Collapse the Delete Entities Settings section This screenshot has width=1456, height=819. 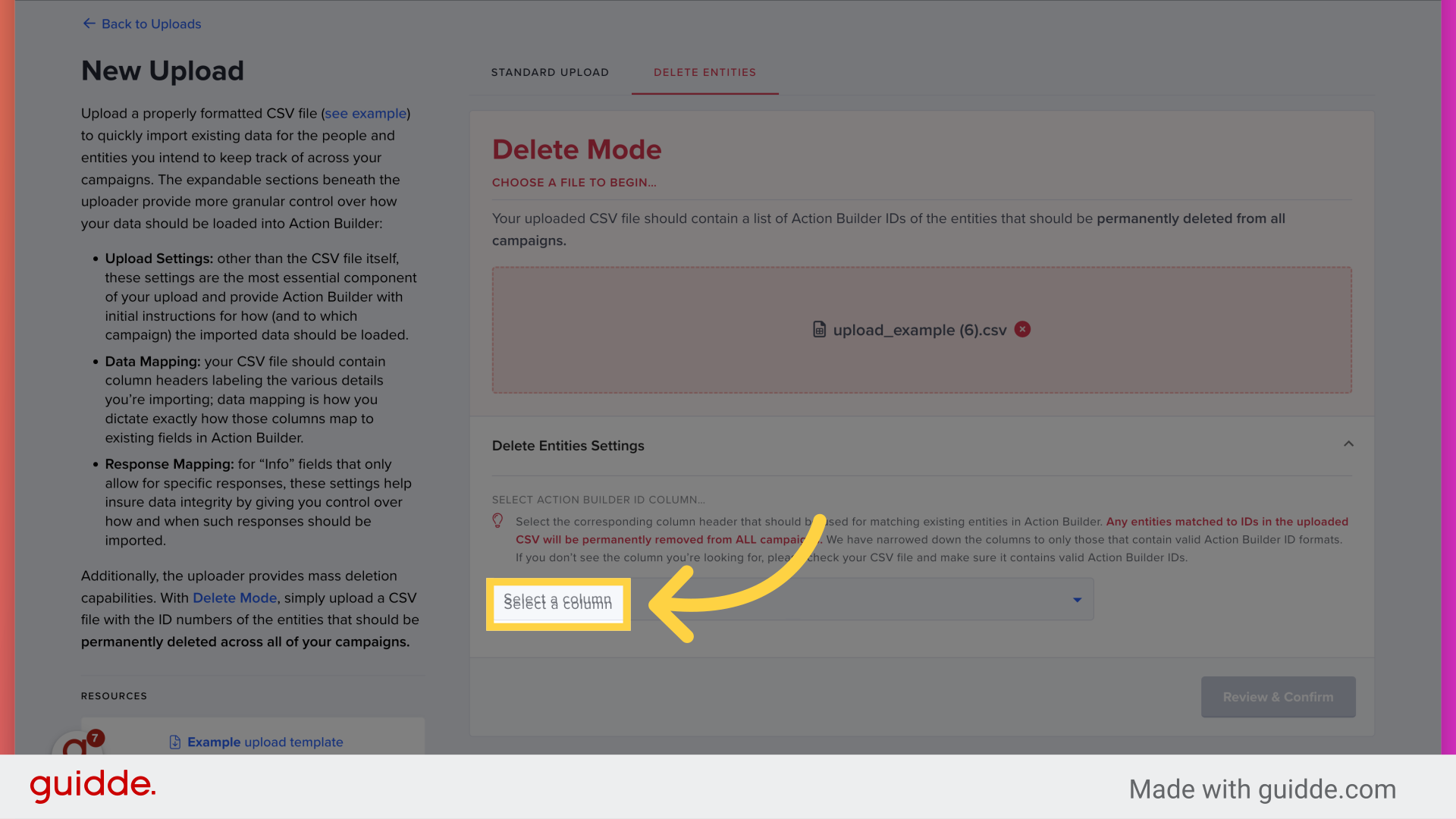[x=1348, y=444]
